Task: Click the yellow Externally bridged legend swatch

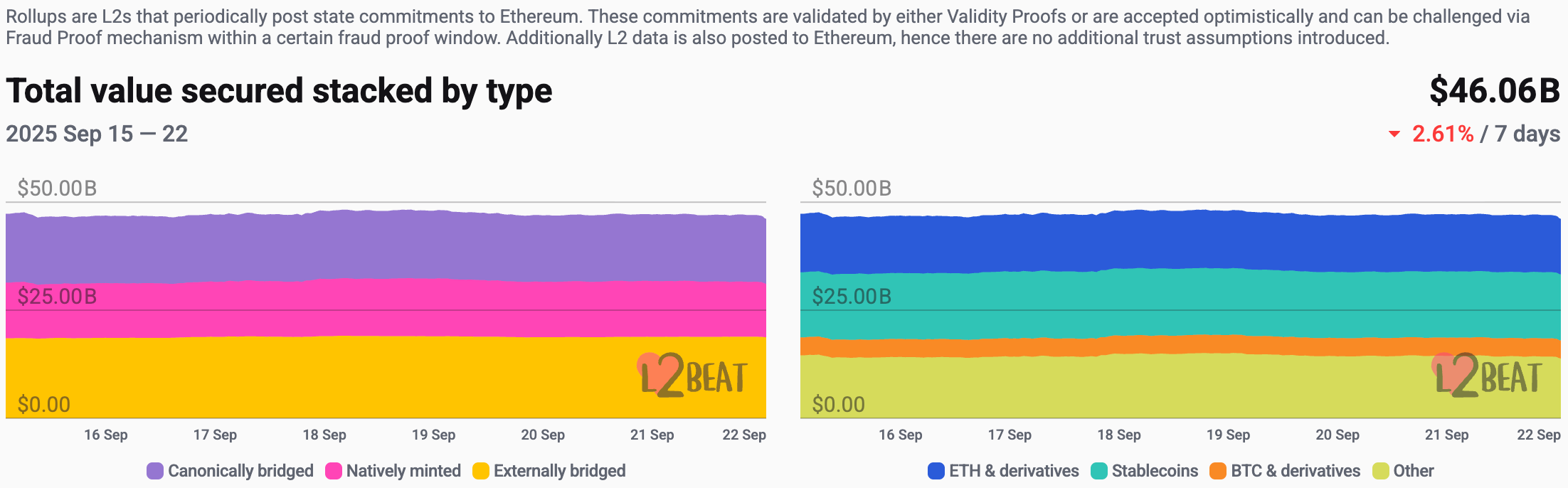Action: point(481,471)
